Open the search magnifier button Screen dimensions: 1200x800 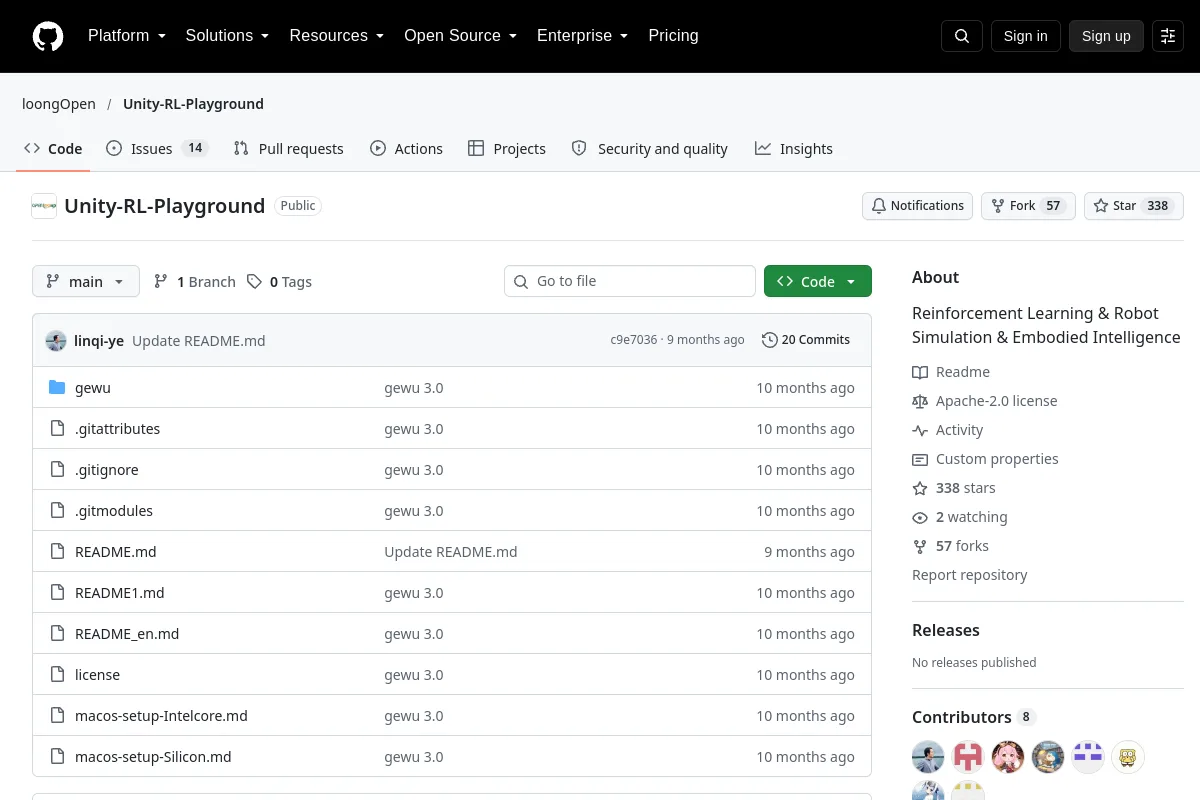click(x=962, y=36)
